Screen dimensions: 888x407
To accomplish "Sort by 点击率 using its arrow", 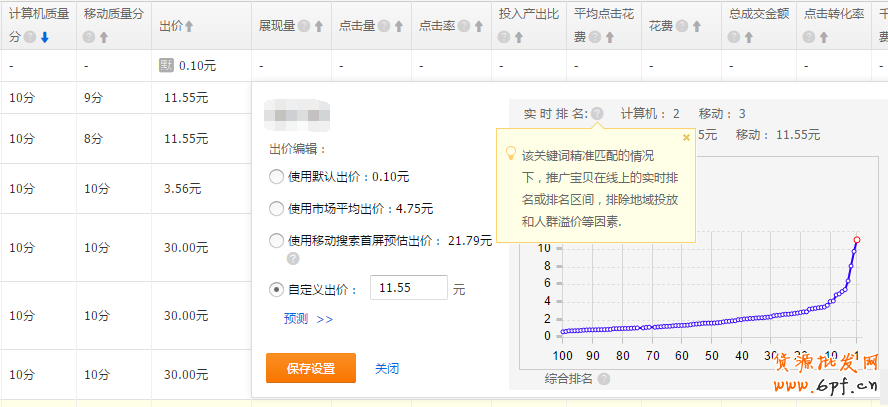I will [x=479, y=26].
